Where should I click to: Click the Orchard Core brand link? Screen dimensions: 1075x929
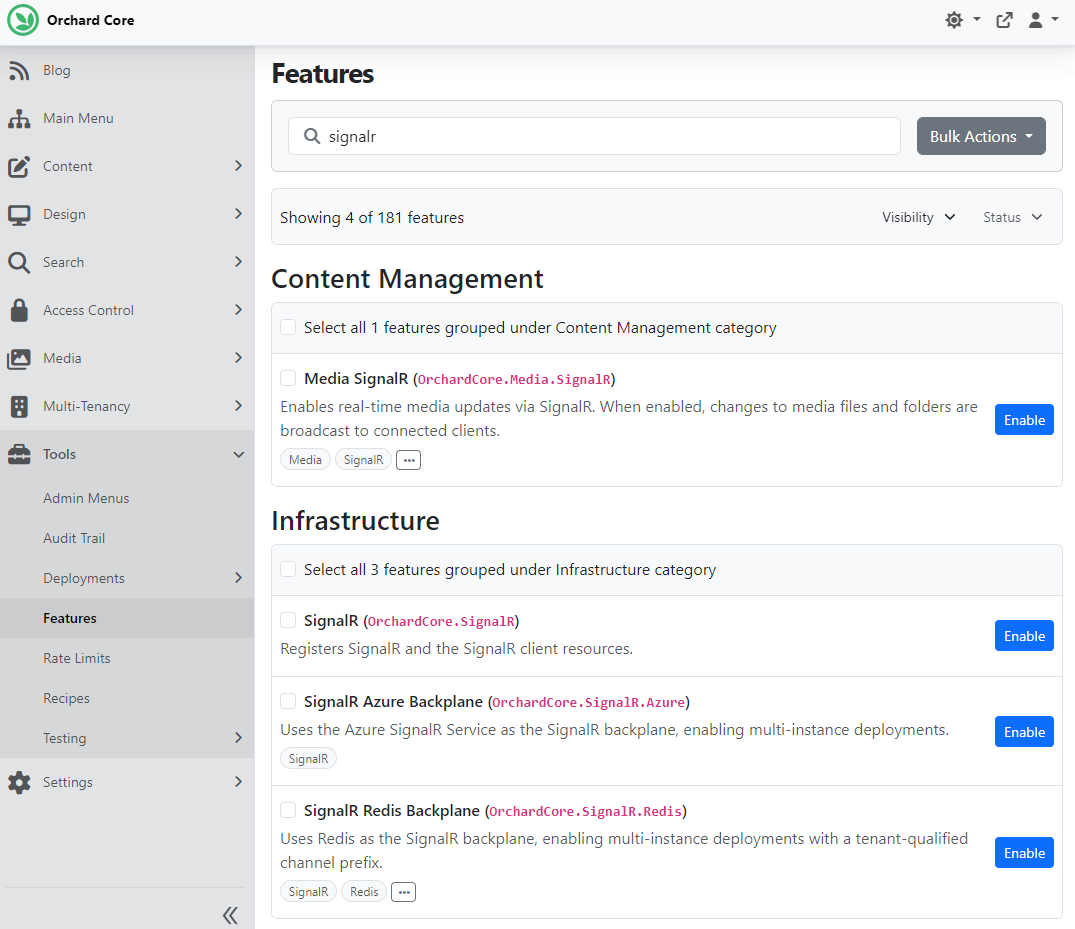[x=90, y=20]
